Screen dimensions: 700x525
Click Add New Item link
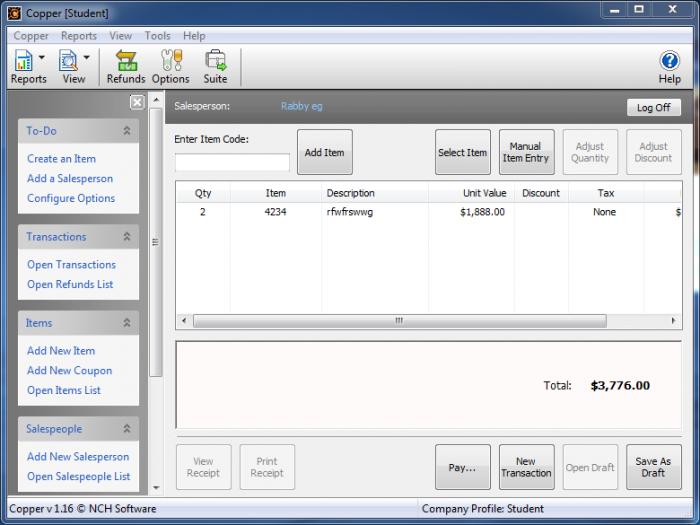(61, 350)
